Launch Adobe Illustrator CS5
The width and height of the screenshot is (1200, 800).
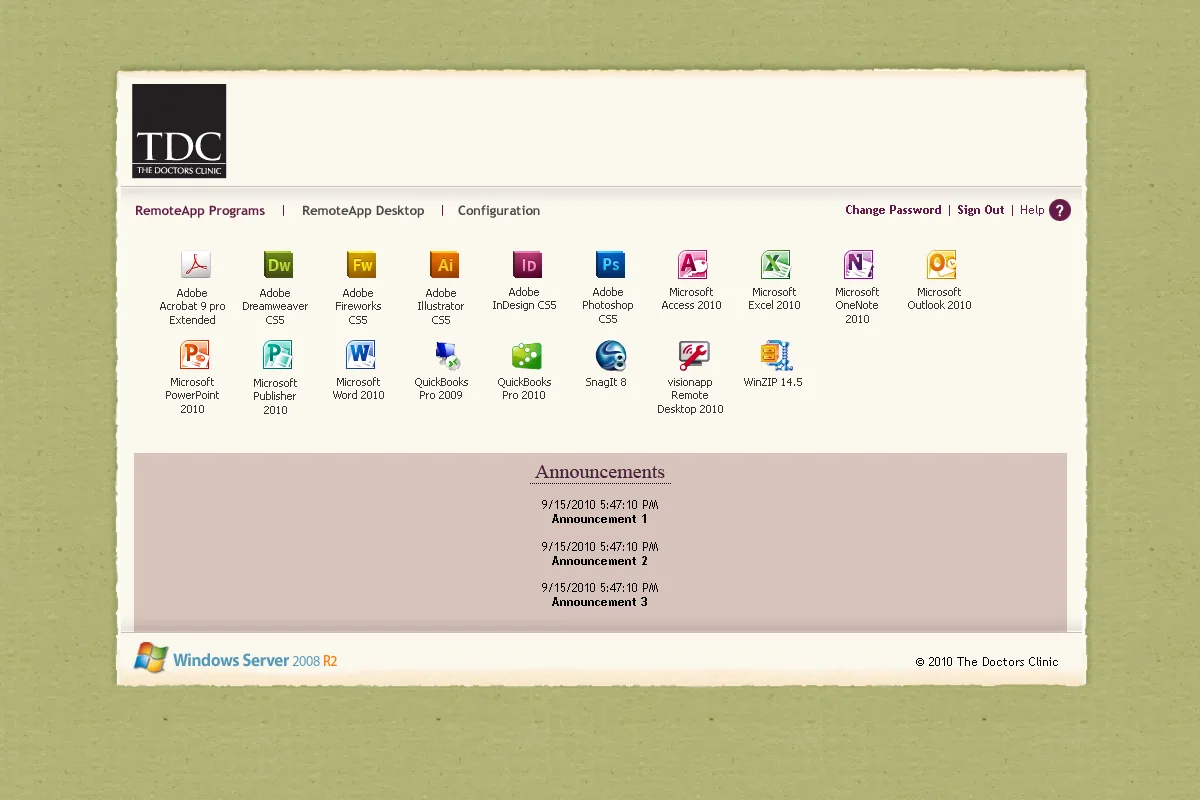[x=444, y=265]
